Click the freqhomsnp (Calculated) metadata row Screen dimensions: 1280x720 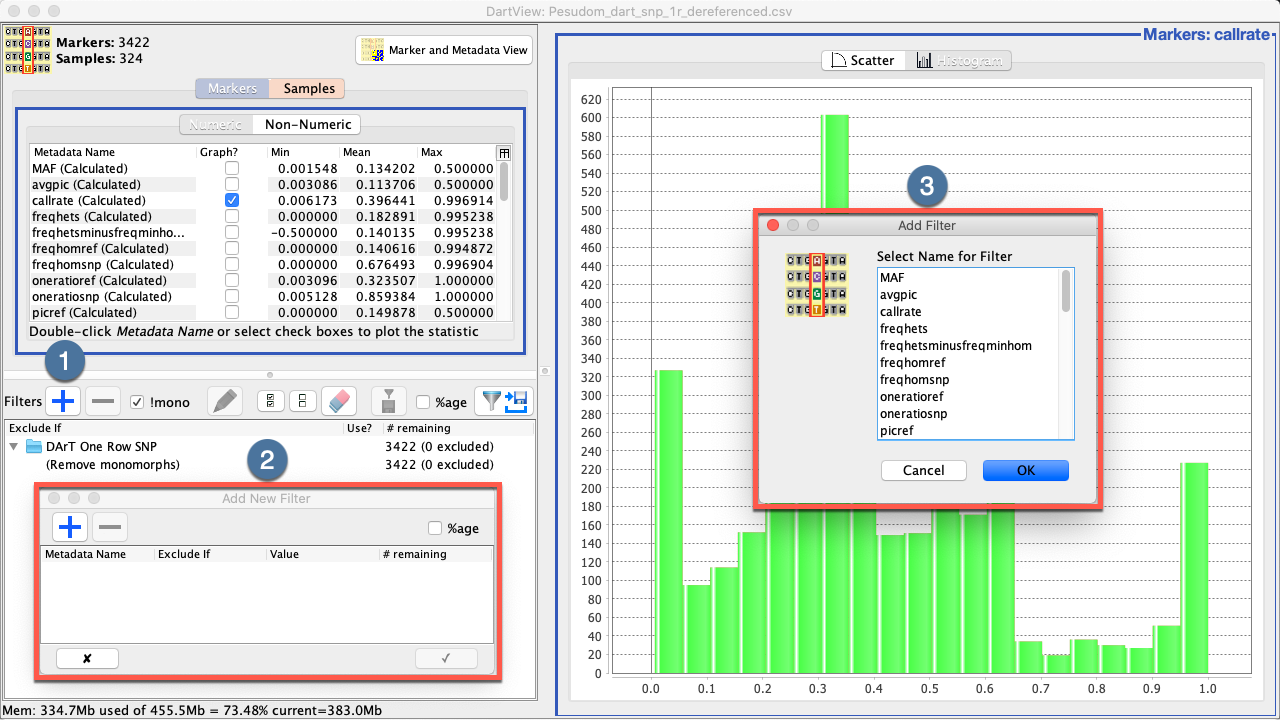coord(263,265)
